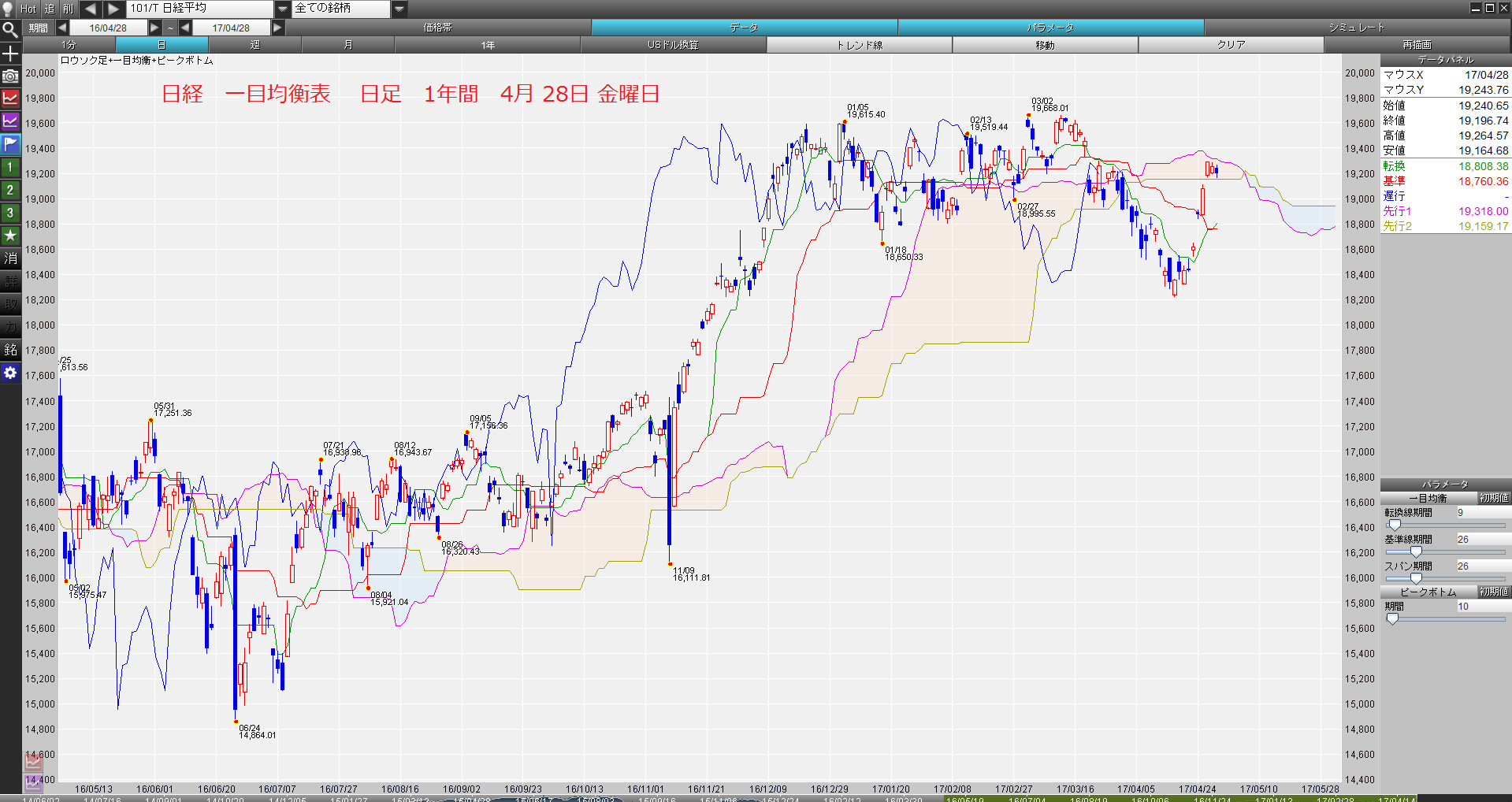Choose green preset button 1
Viewport: 1512px width, 802px height.
[x=10, y=167]
